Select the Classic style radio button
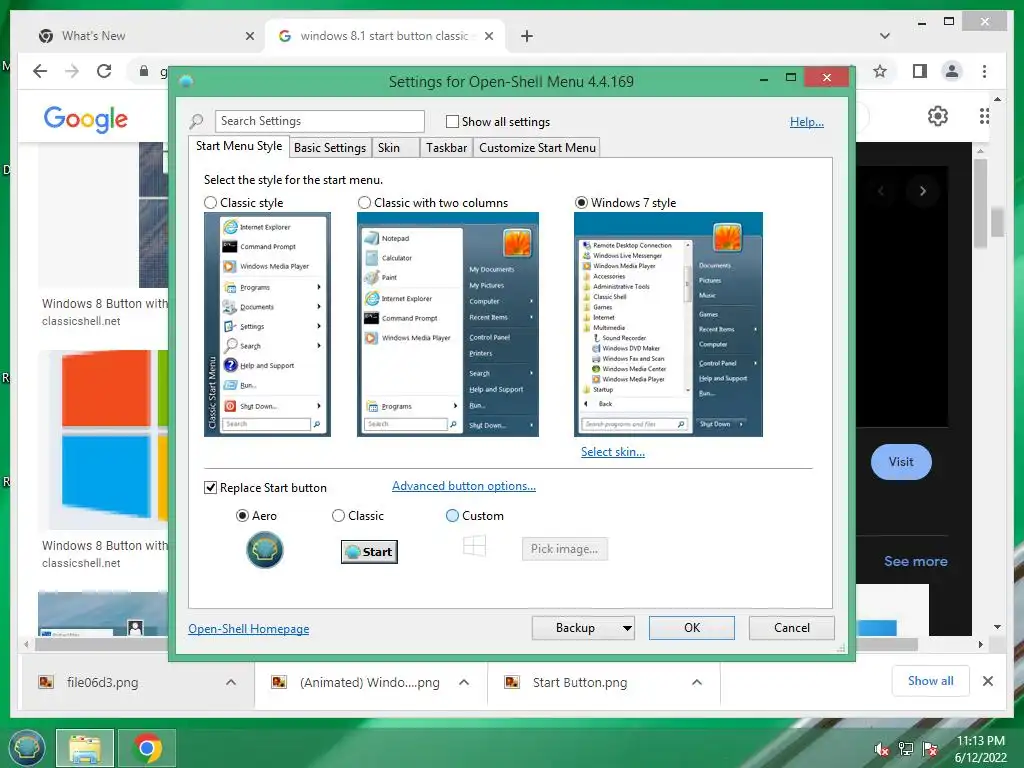1024x768 pixels. pyautogui.click(x=210, y=202)
